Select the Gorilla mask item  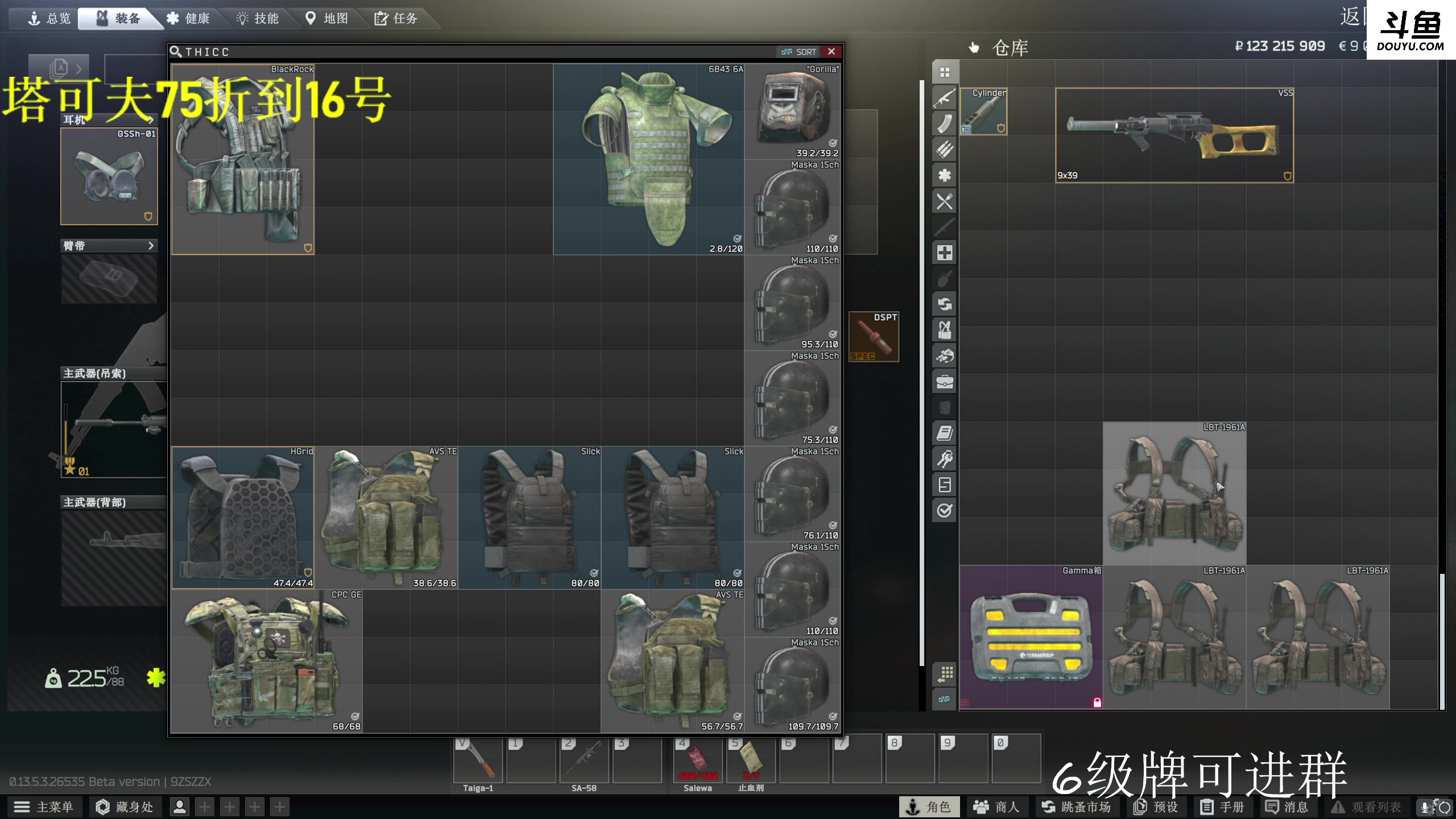pos(792,111)
